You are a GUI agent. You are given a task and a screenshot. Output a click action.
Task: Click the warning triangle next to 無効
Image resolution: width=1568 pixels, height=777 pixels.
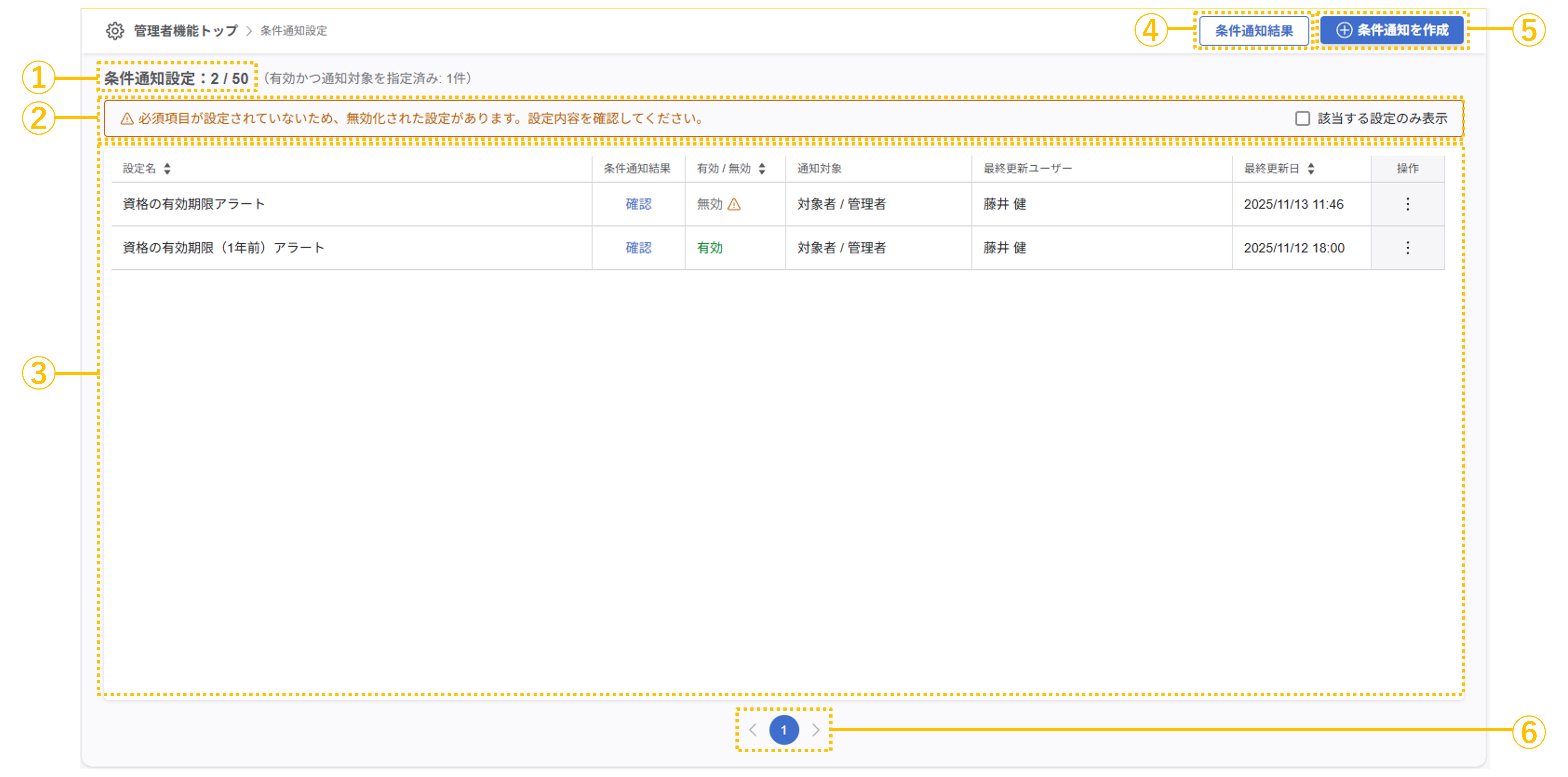[734, 205]
